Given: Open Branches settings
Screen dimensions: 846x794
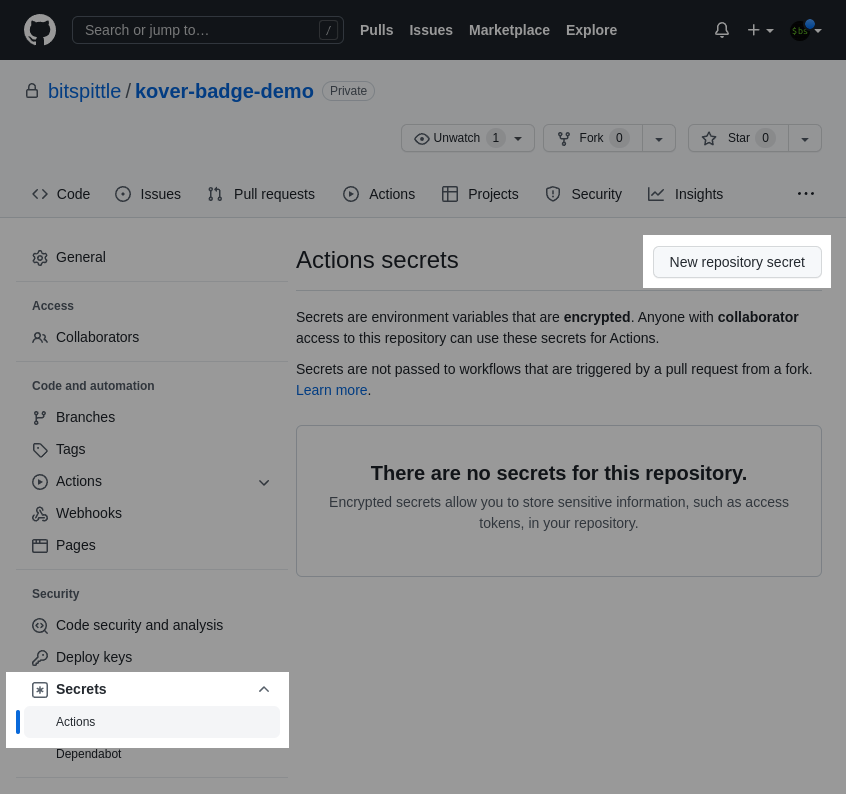Looking at the screenshot, I should (x=152, y=417).
